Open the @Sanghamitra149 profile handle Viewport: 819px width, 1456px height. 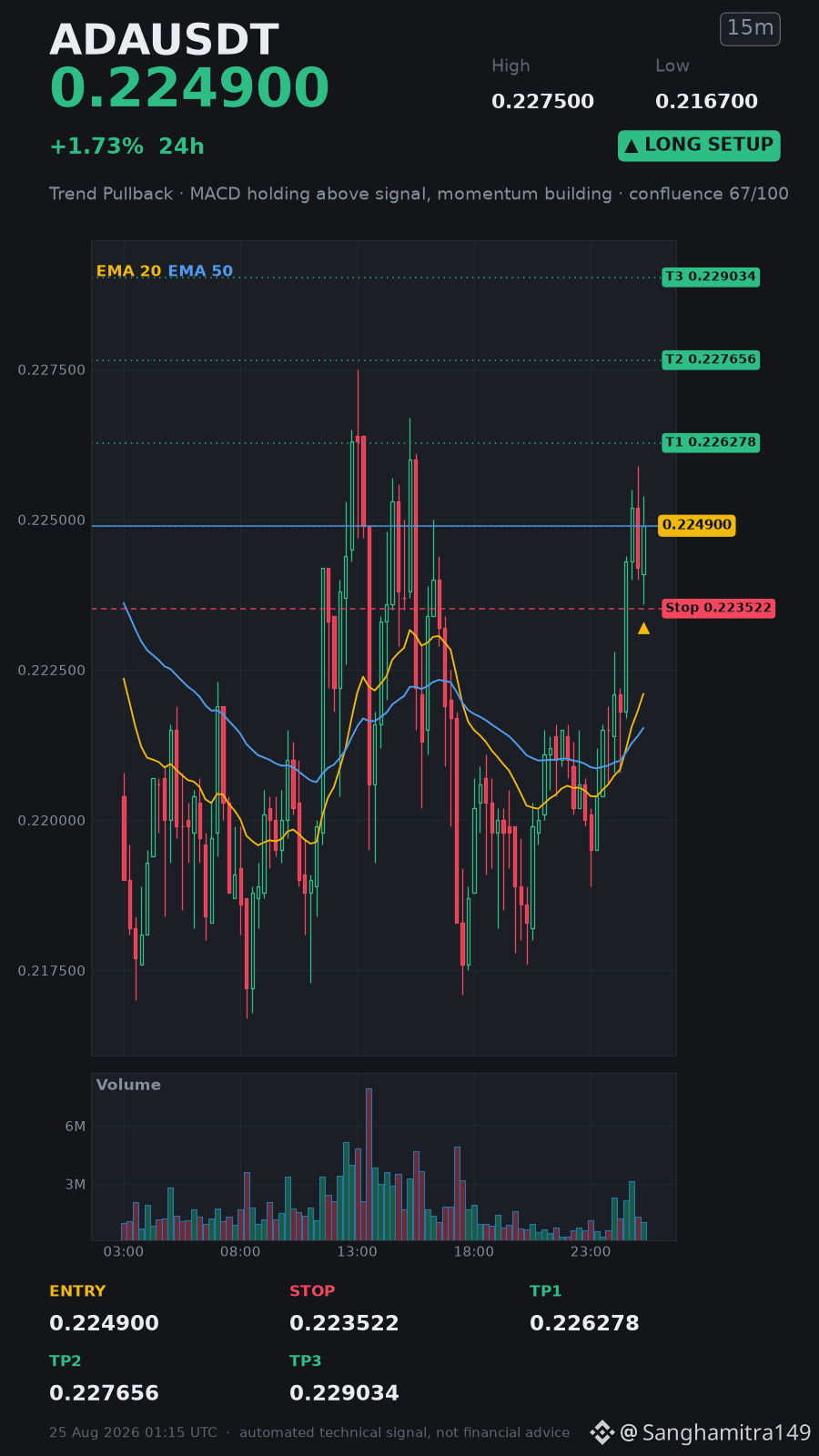715,1433
